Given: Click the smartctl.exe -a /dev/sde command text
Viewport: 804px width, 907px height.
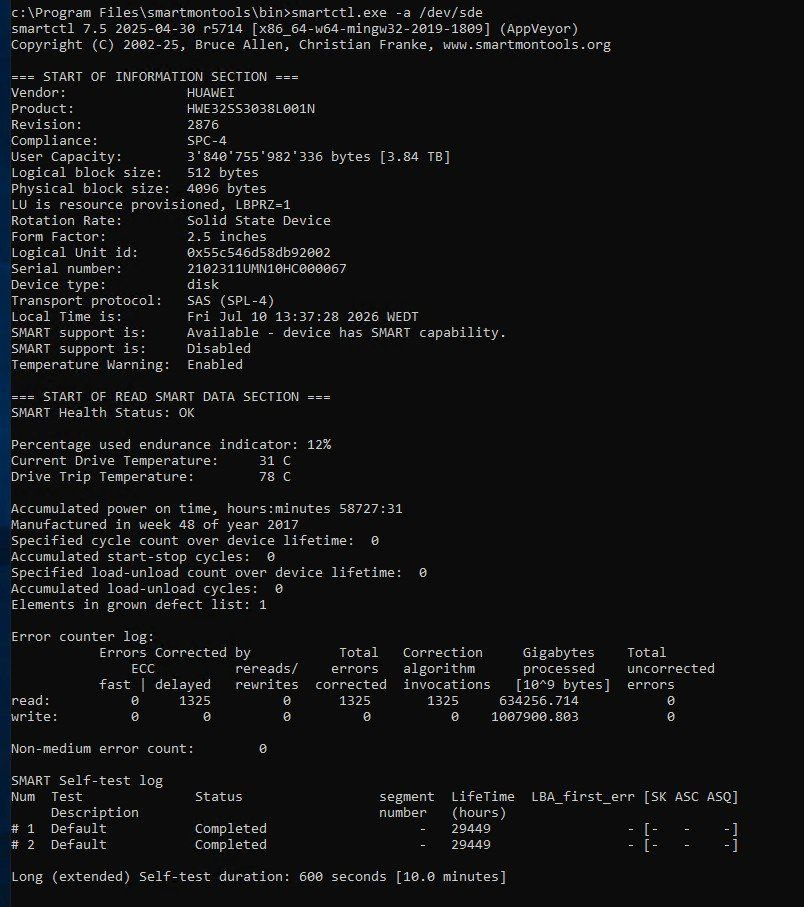Looking at the screenshot, I should (387, 12).
